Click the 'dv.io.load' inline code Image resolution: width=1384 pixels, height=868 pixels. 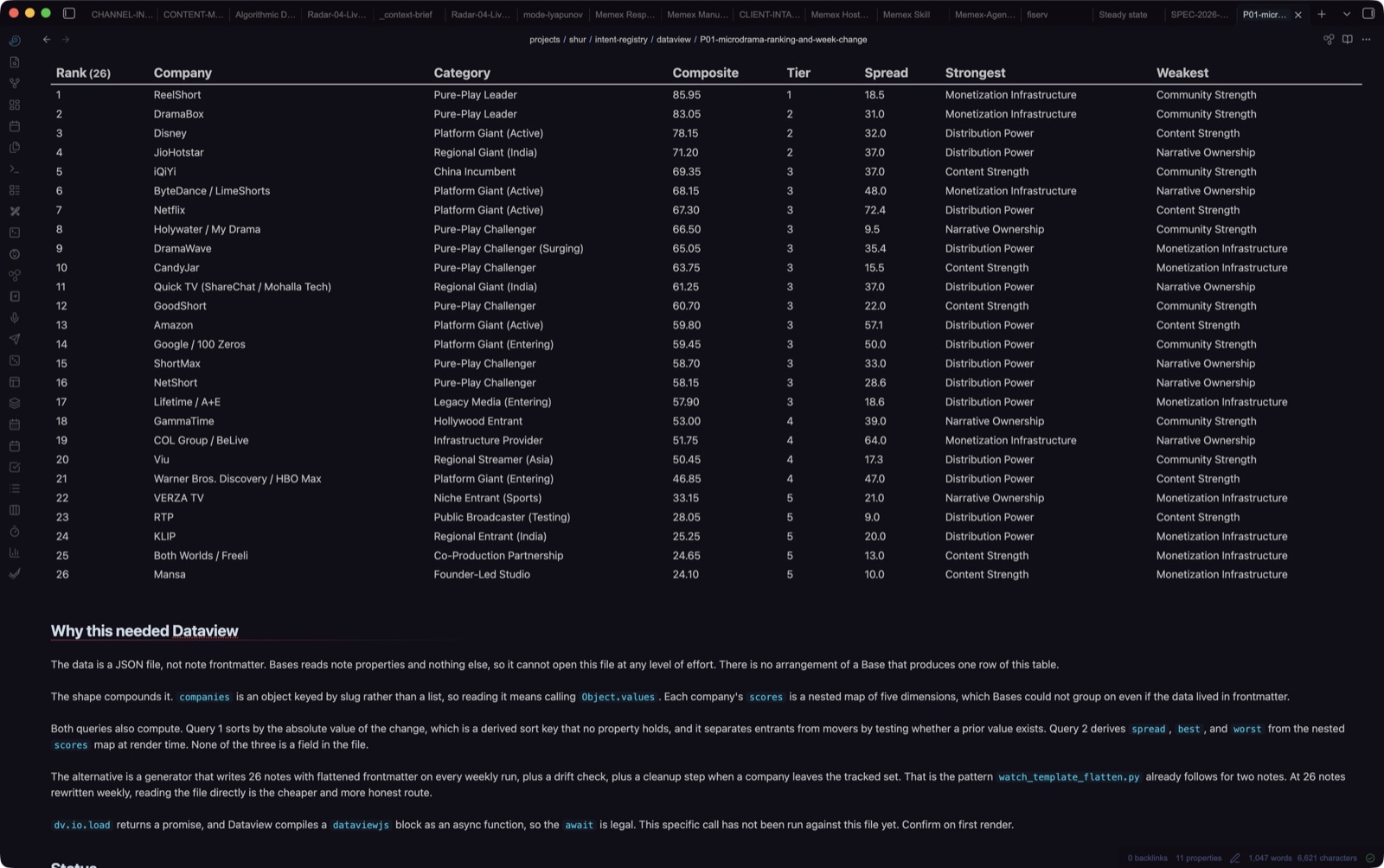82,825
